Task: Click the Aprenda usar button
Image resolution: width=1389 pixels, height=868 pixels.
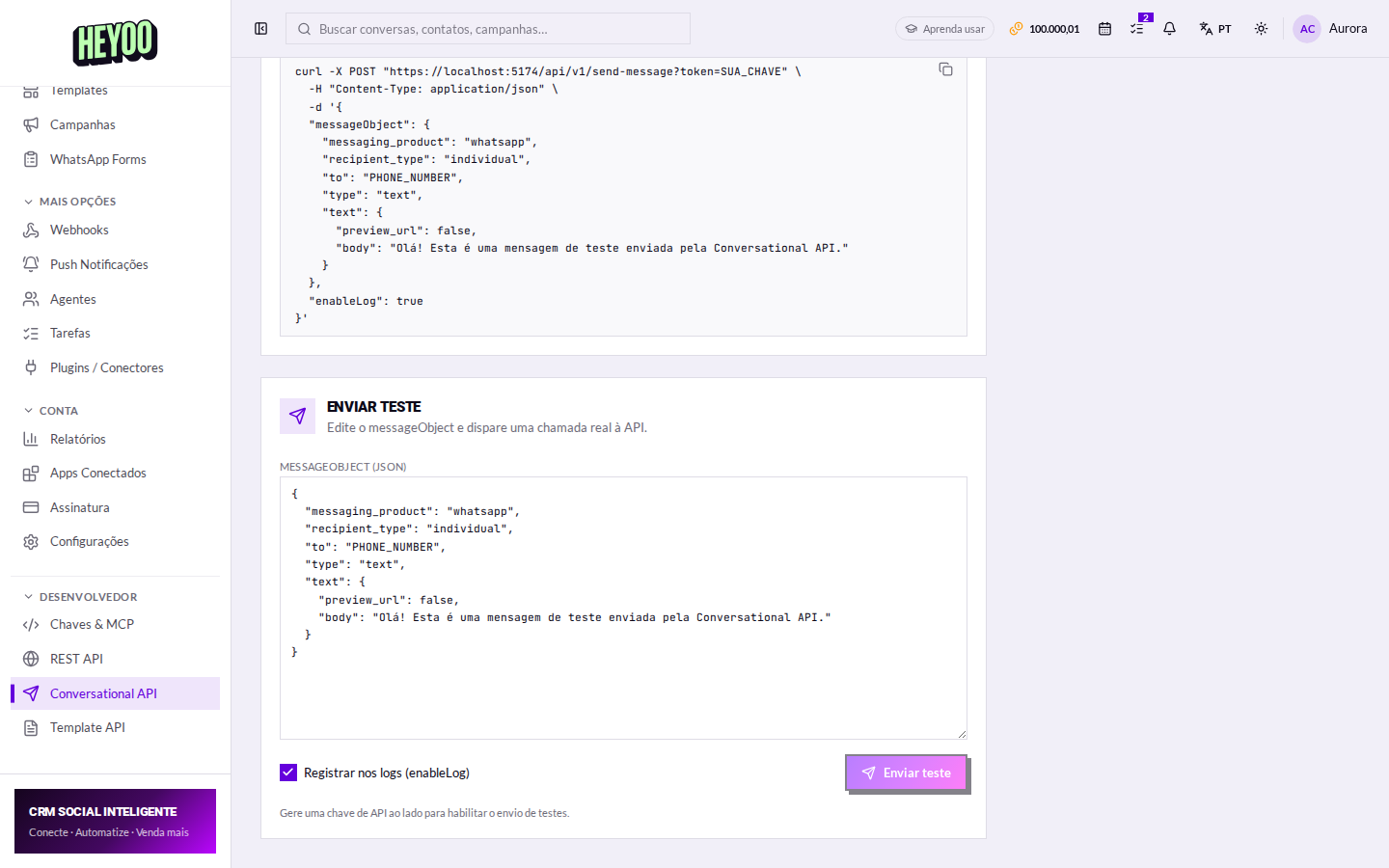Action: [944, 29]
